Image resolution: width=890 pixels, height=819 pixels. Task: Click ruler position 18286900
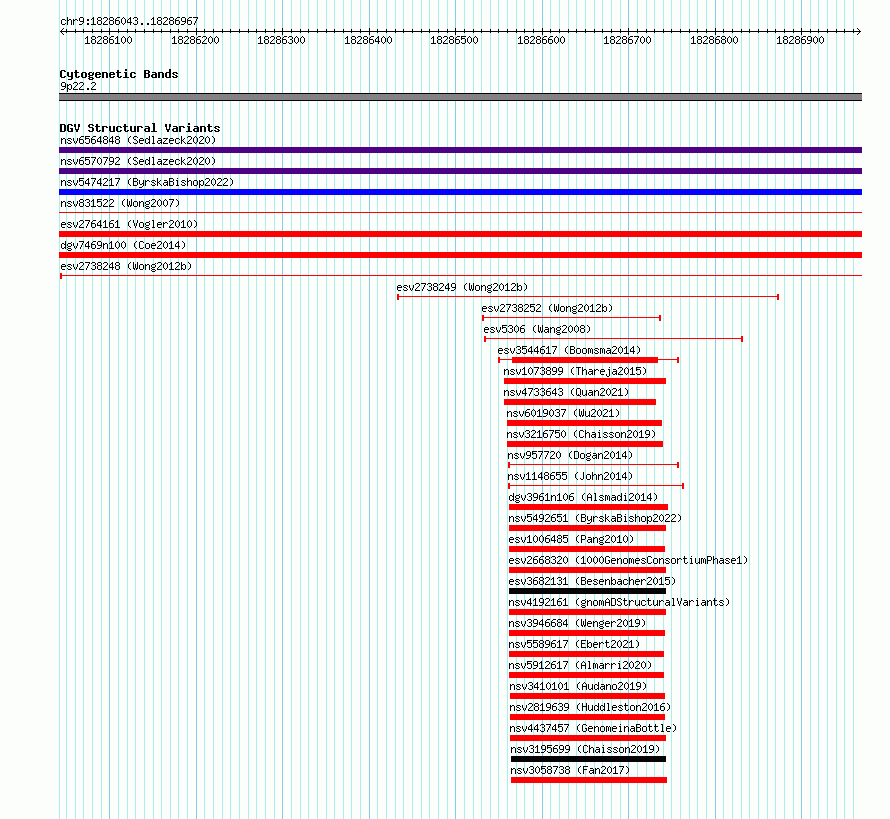(x=800, y=40)
